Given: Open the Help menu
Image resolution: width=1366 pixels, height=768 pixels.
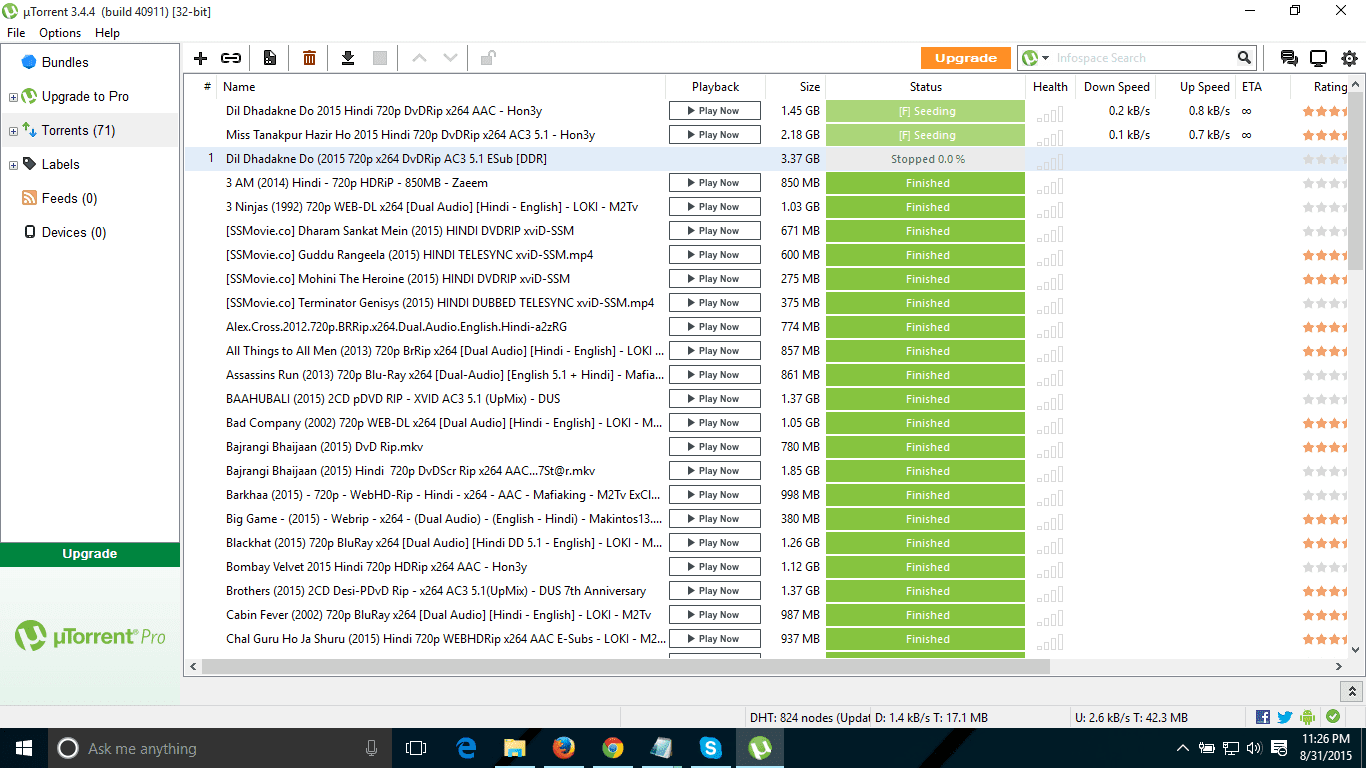Looking at the screenshot, I should 107,33.
